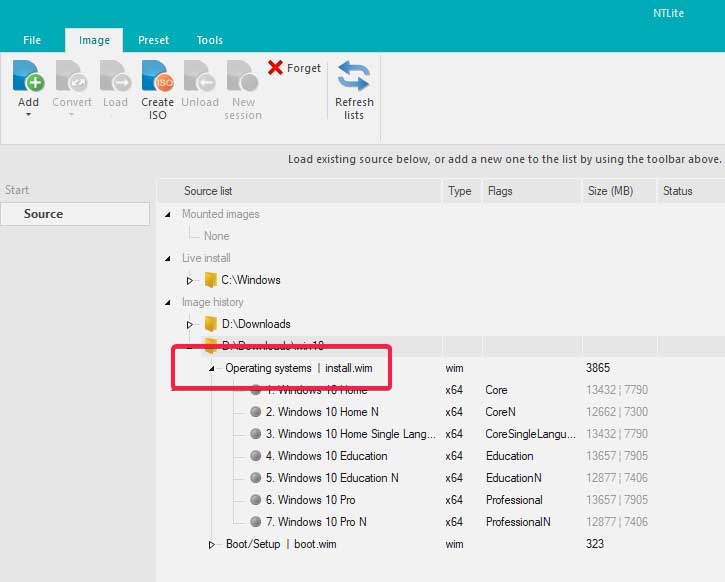Click gray status dot for 6. Windows 10 Pro
Viewport: 725px width, 582px height.
tap(255, 500)
